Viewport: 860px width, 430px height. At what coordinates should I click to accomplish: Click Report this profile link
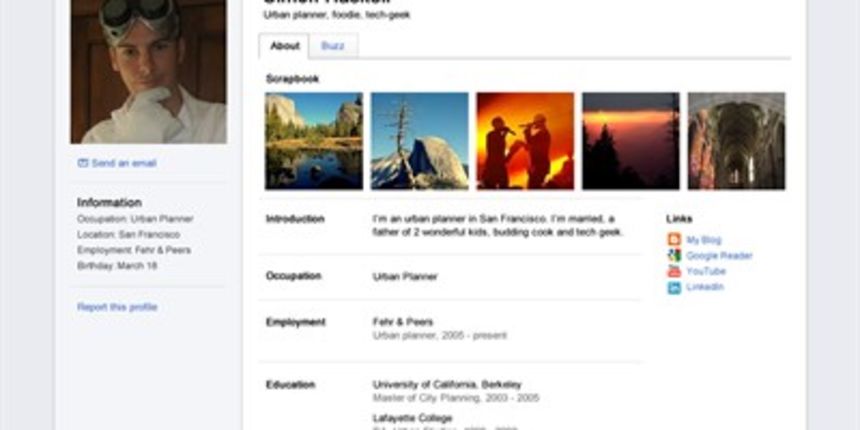(x=117, y=307)
